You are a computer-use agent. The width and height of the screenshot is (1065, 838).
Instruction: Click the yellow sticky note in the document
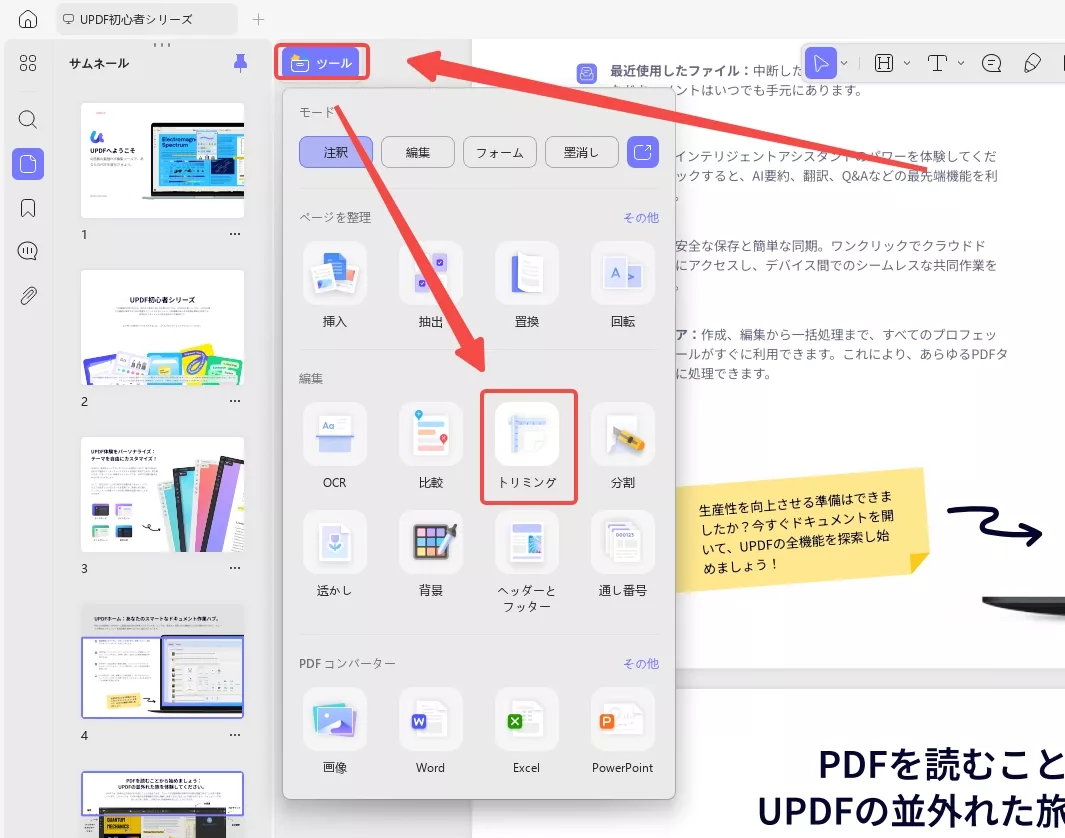coord(801,531)
